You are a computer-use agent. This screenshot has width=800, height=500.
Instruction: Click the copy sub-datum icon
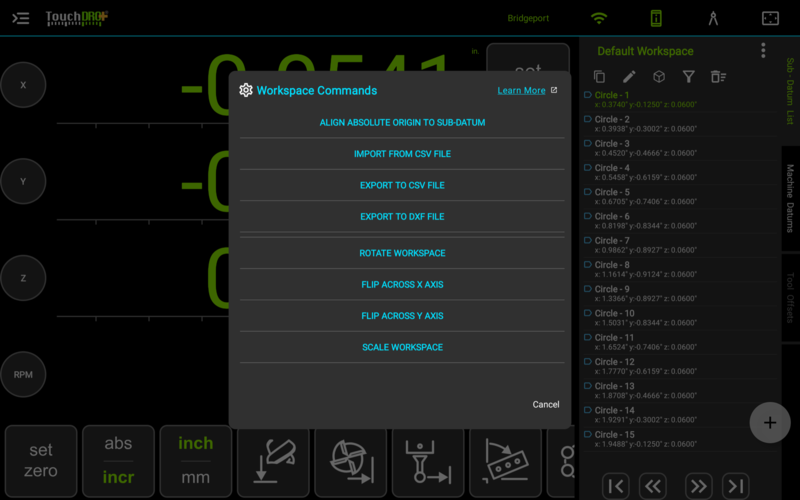pyautogui.click(x=599, y=77)
